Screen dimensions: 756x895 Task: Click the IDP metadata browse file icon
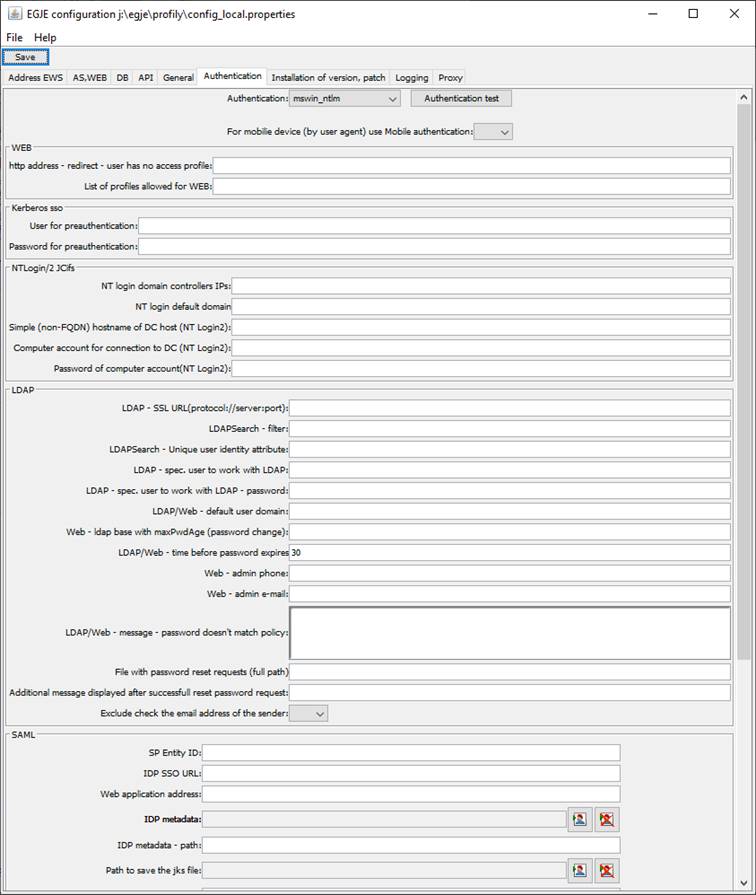(x=580, y=820)
